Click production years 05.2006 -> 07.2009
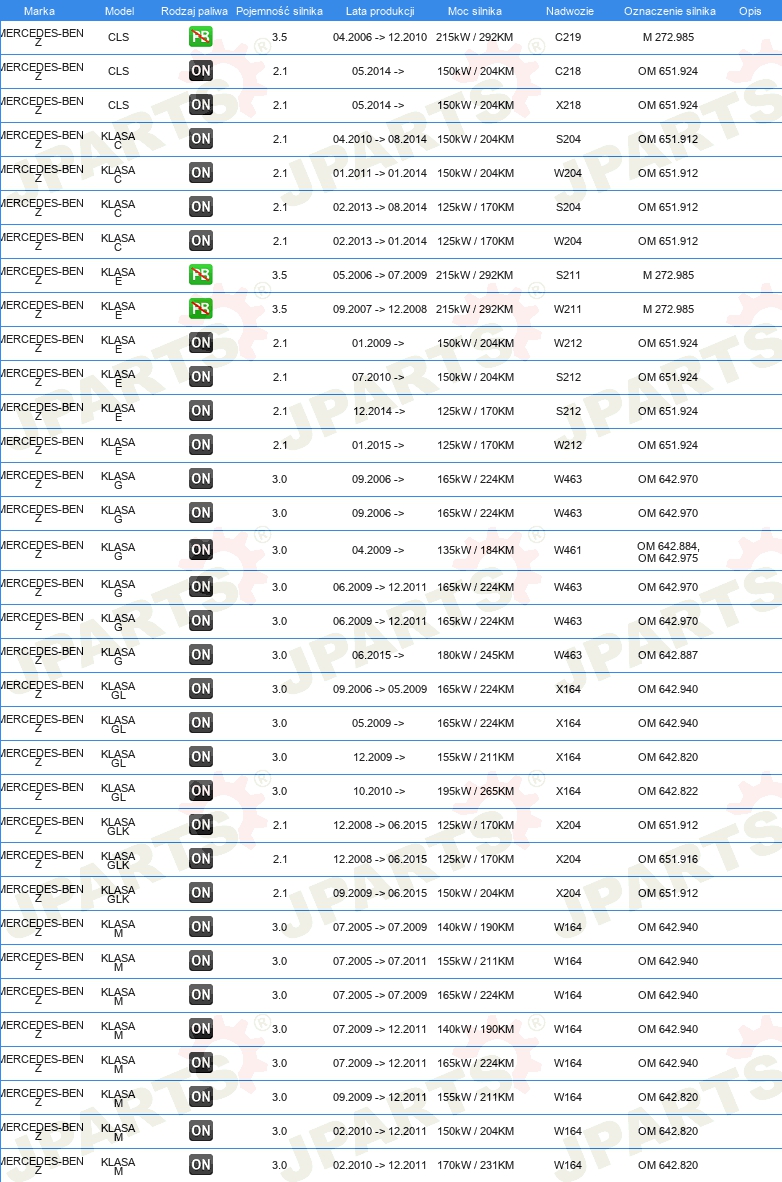782x1182 pixels. pos(380,275)
